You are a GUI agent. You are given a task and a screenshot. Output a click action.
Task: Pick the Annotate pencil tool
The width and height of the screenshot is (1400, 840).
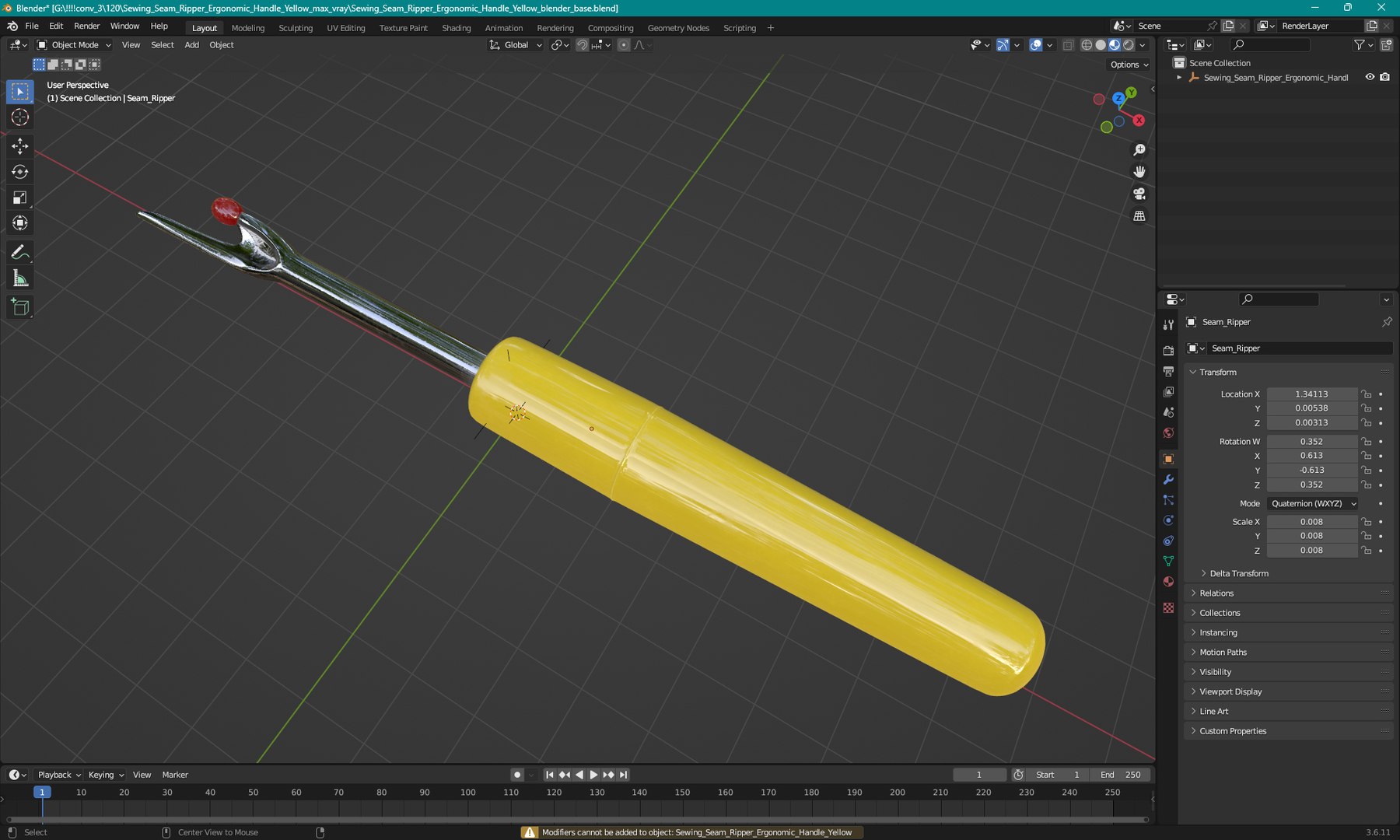(20, 252)
